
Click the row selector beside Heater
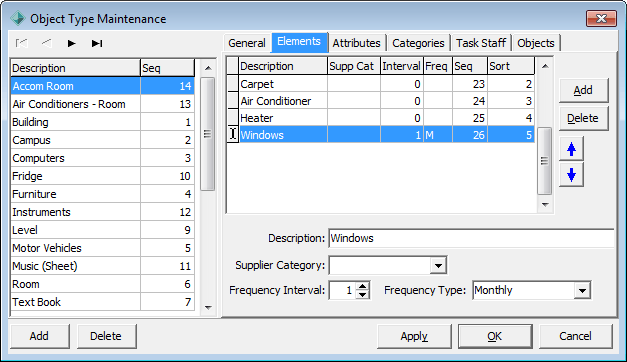tap(233, 118)
